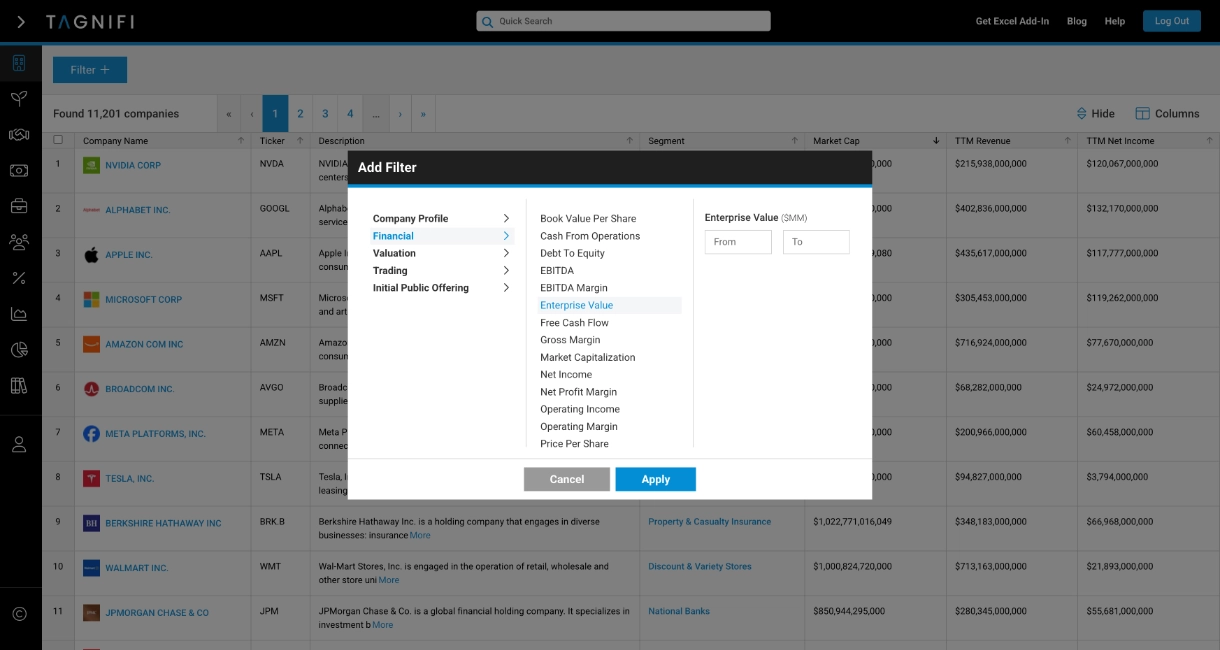Open the companies screener icon in sidebar
This screenshot has width=1220, height=650.
(19, 64)
